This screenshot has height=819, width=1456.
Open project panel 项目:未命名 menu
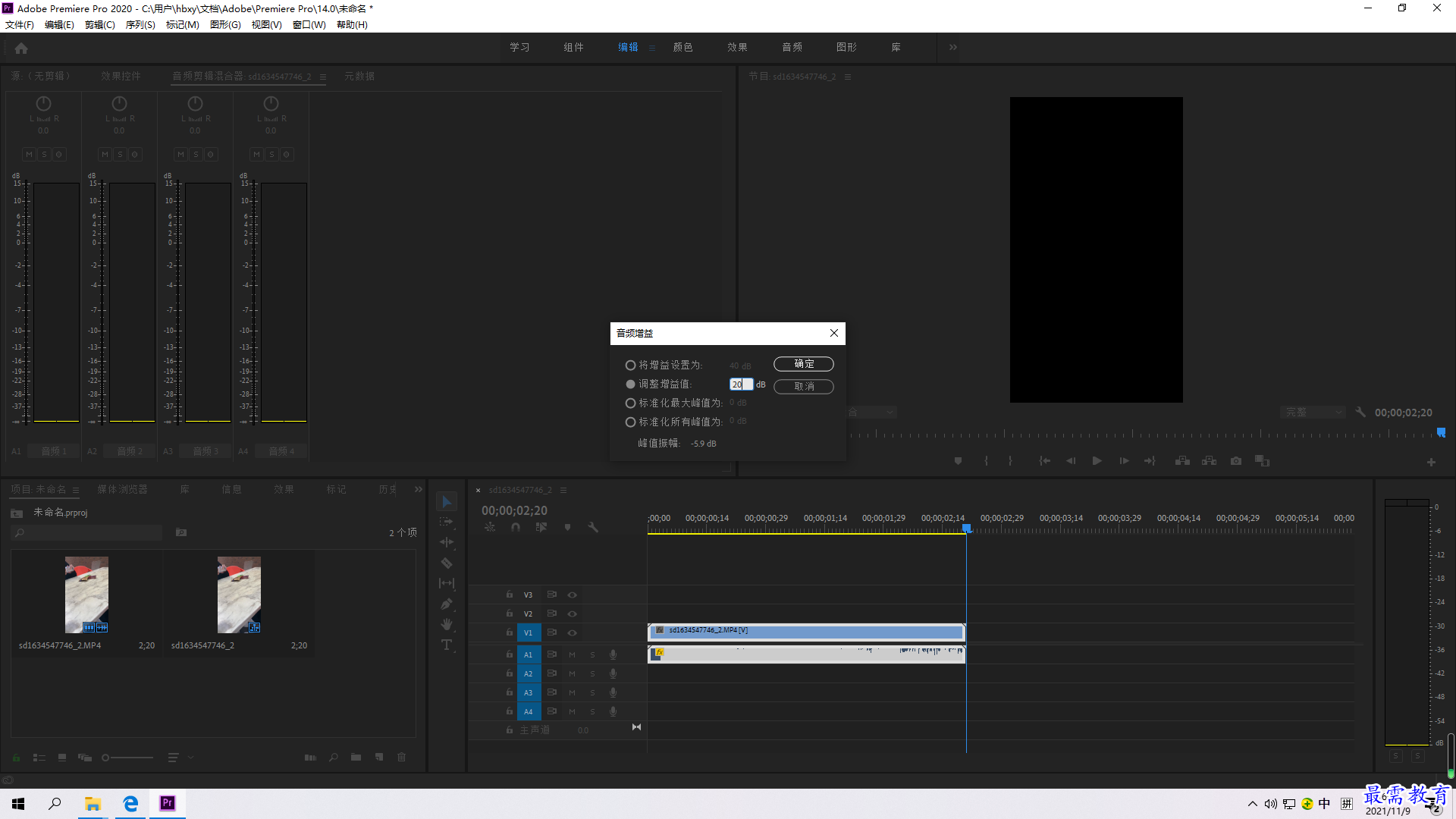pos(76,490)
